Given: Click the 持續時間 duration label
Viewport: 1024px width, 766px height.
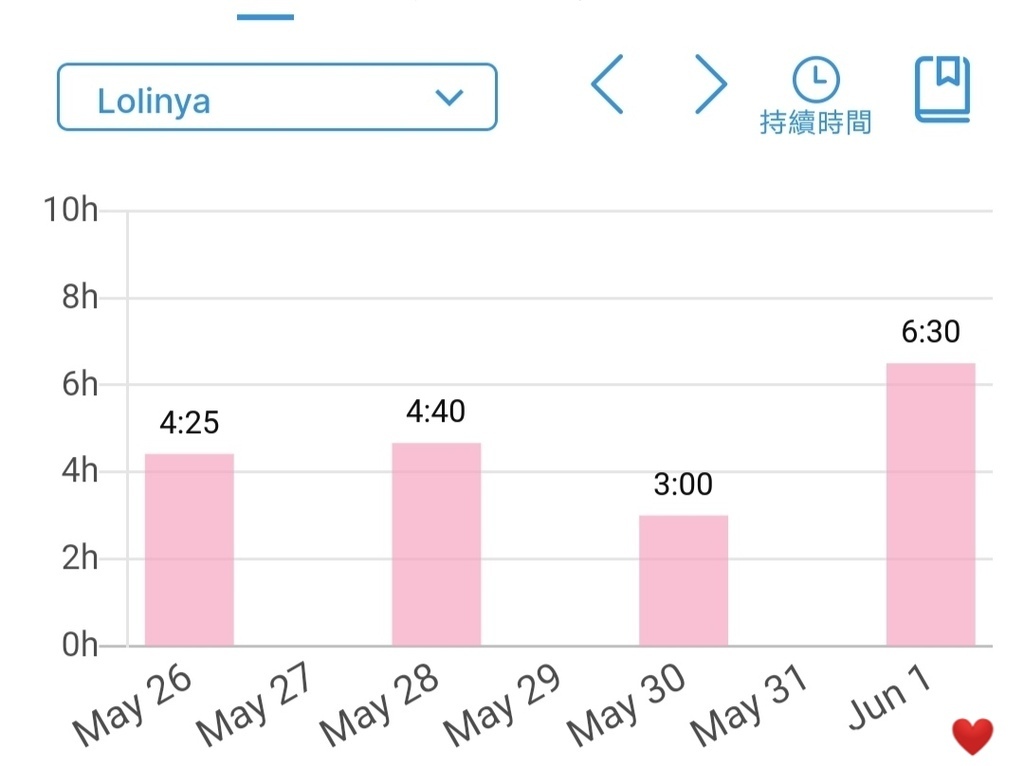Looking at the screenshot, I should [816, 122].
